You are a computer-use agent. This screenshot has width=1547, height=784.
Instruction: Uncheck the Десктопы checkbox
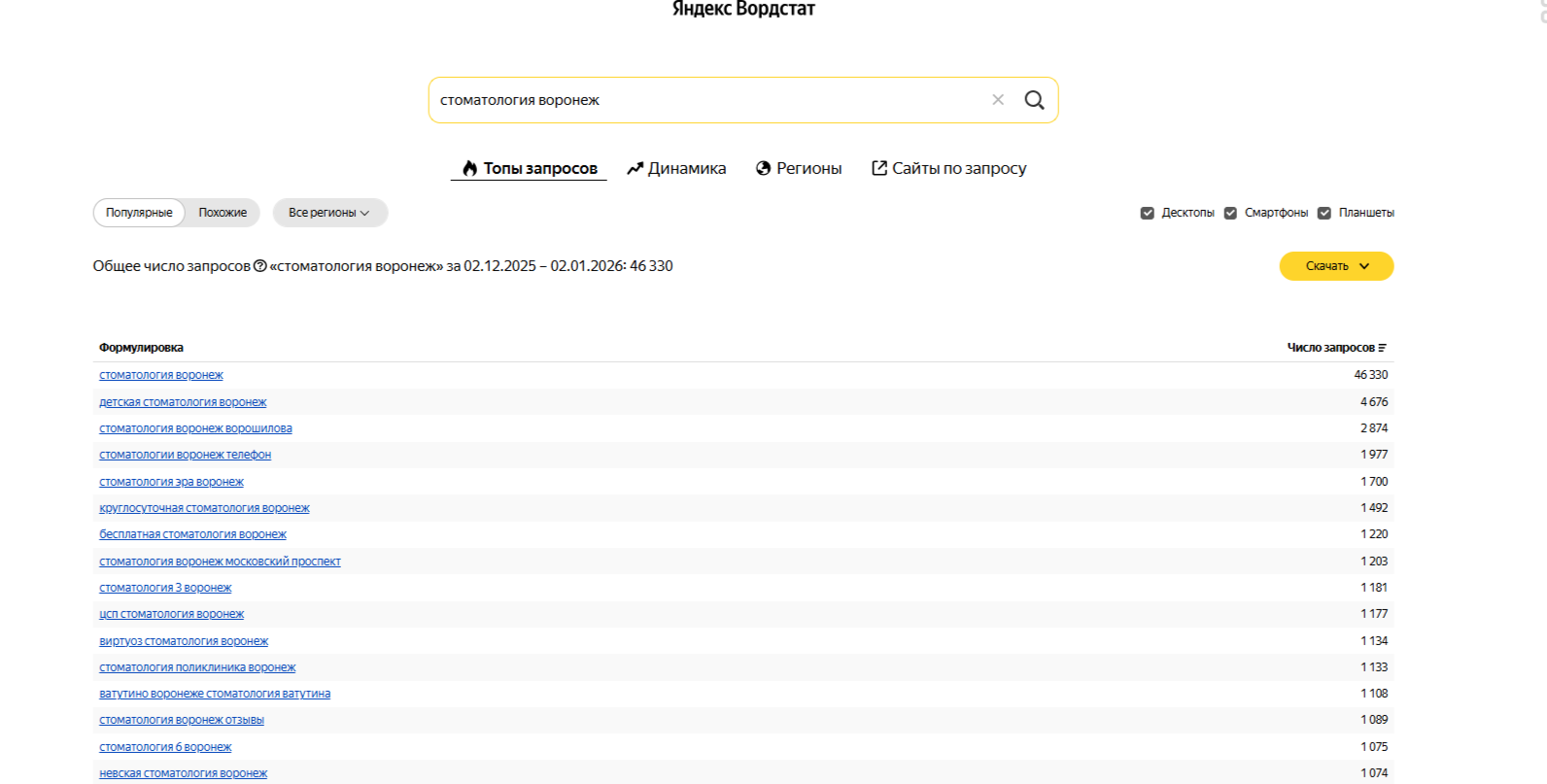(x=1147, y=213)
